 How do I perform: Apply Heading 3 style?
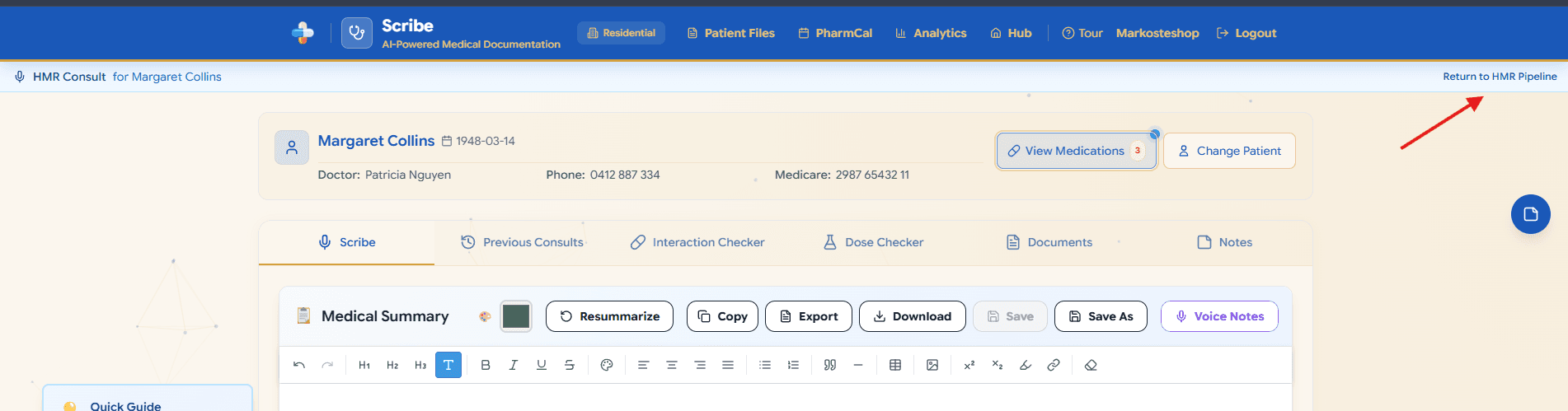420,365
